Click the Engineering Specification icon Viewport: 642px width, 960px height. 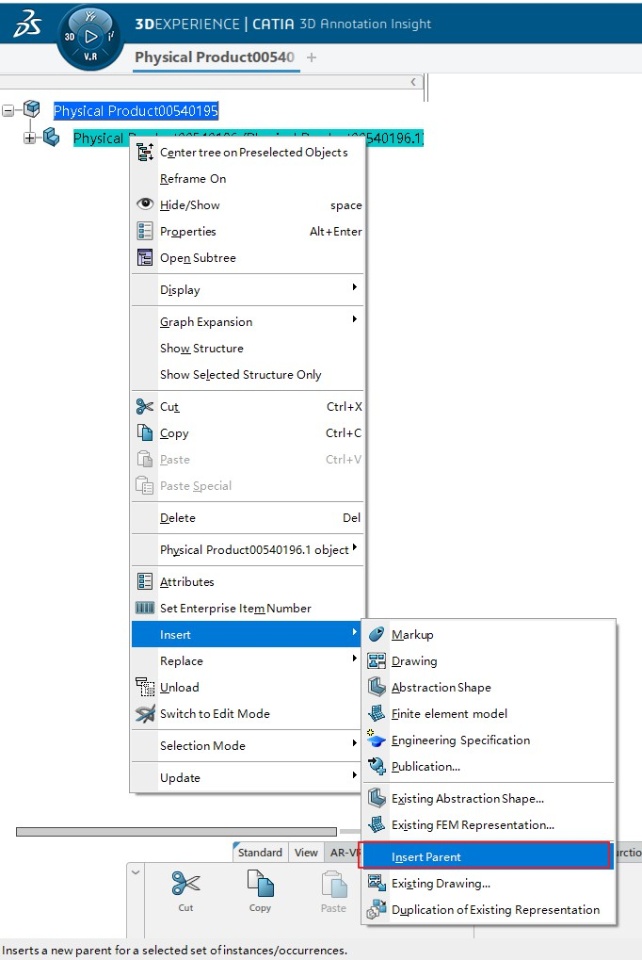click(376, 739)
